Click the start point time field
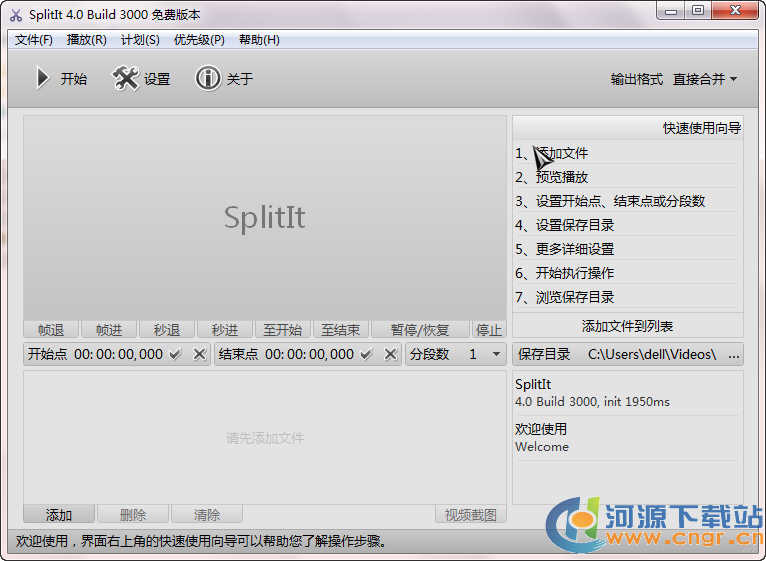The image size is (766, 561). (x=118, y=354)
